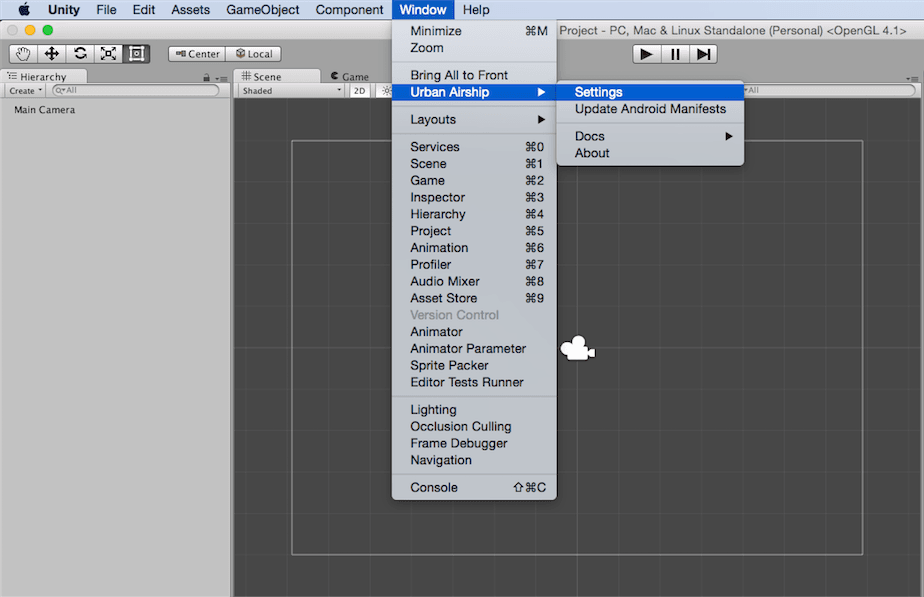The width and height of the screenshot is (924, 597).
Task: Open the Create dropdown in Hierarchy
Action: 26,91
